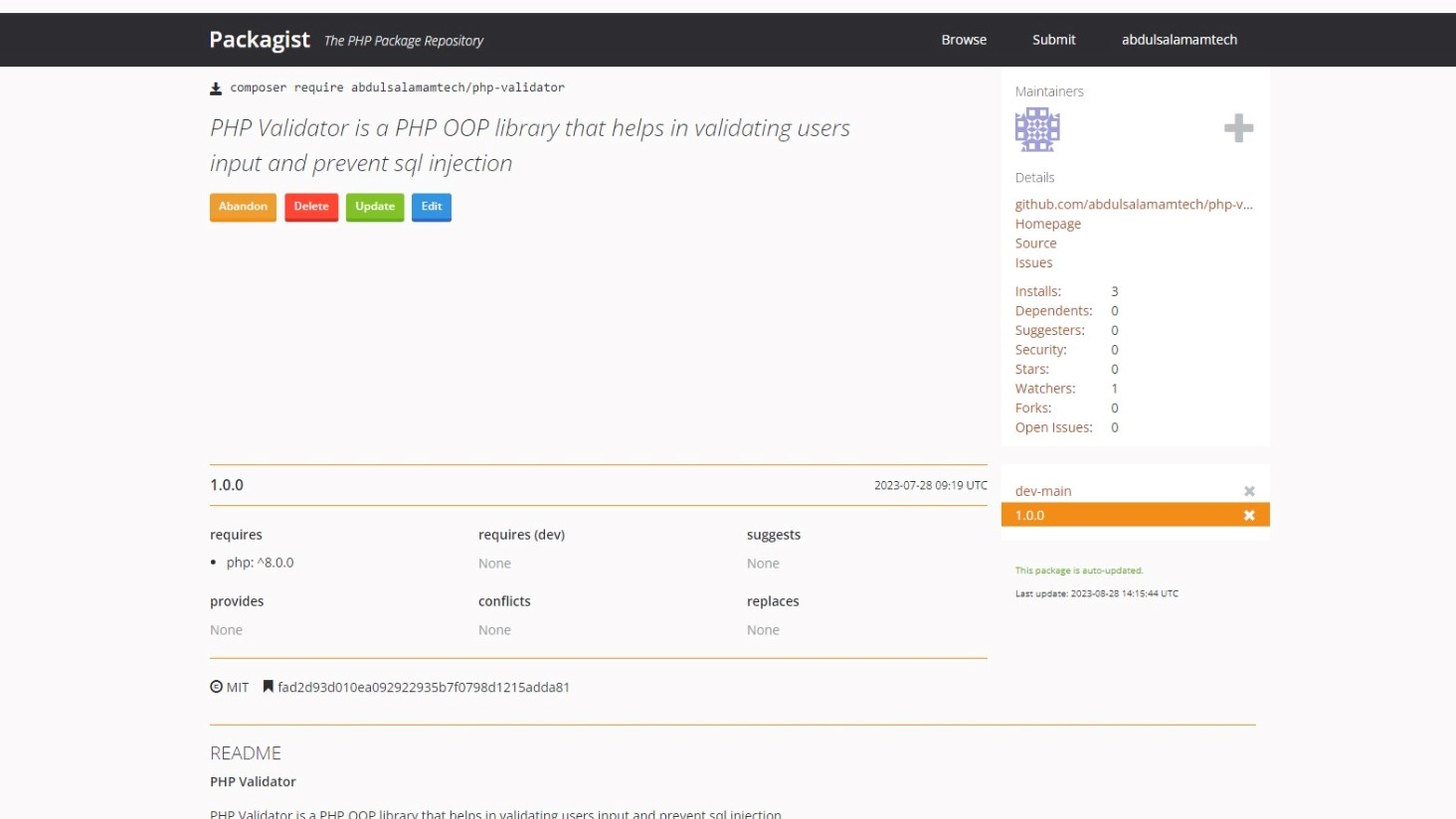Open the Stars link

(1031, 369)
